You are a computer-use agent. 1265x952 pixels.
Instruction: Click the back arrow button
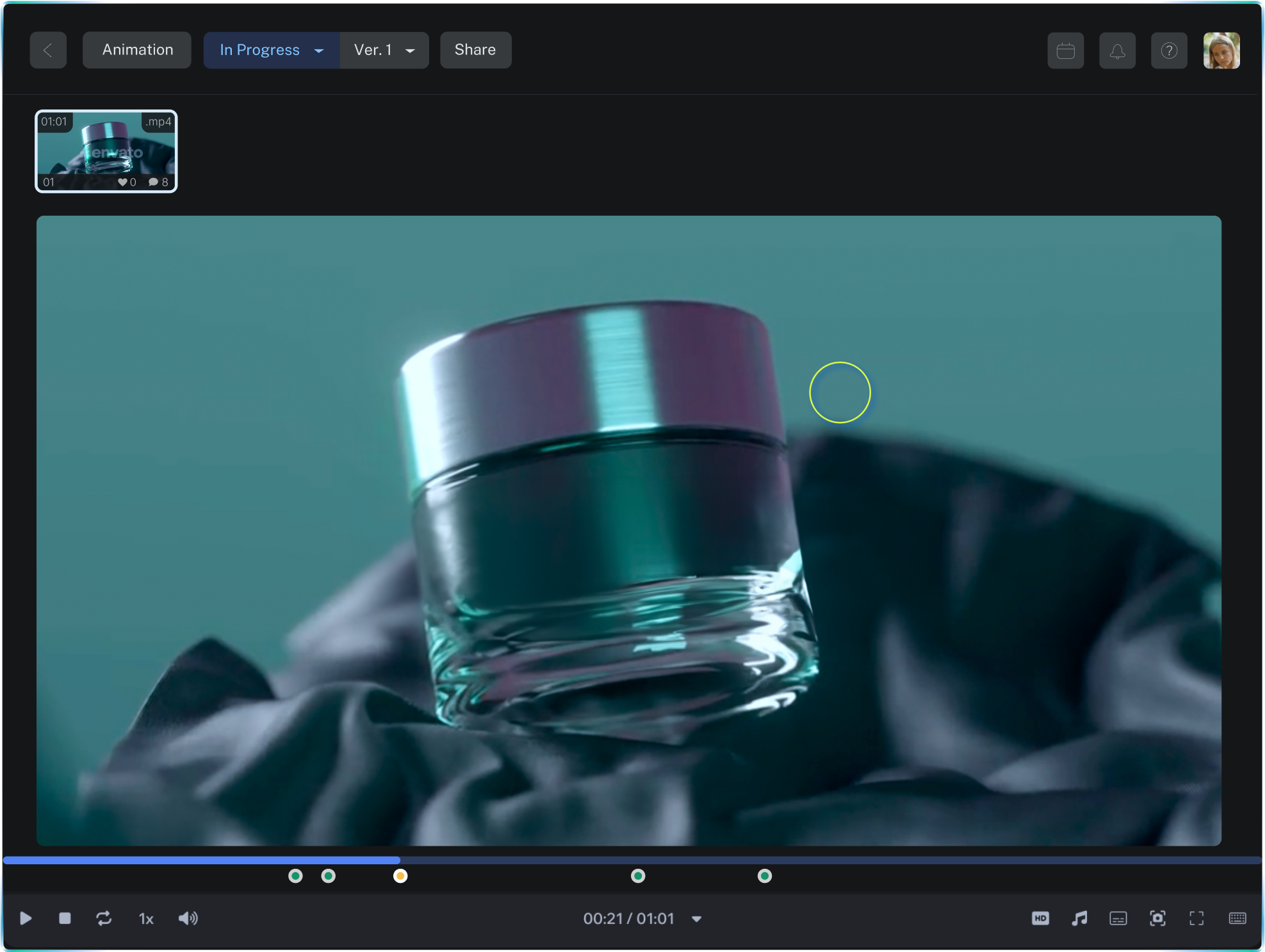[x=48, y=50]
